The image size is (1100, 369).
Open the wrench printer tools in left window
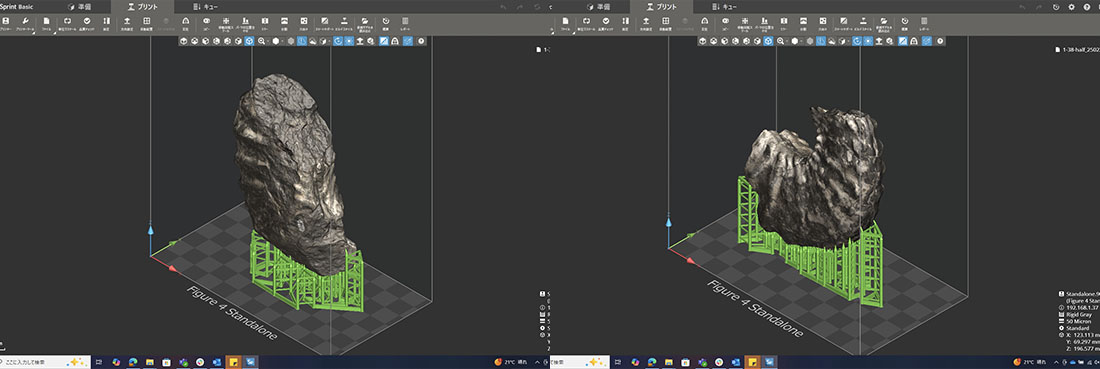click(26, 22)
